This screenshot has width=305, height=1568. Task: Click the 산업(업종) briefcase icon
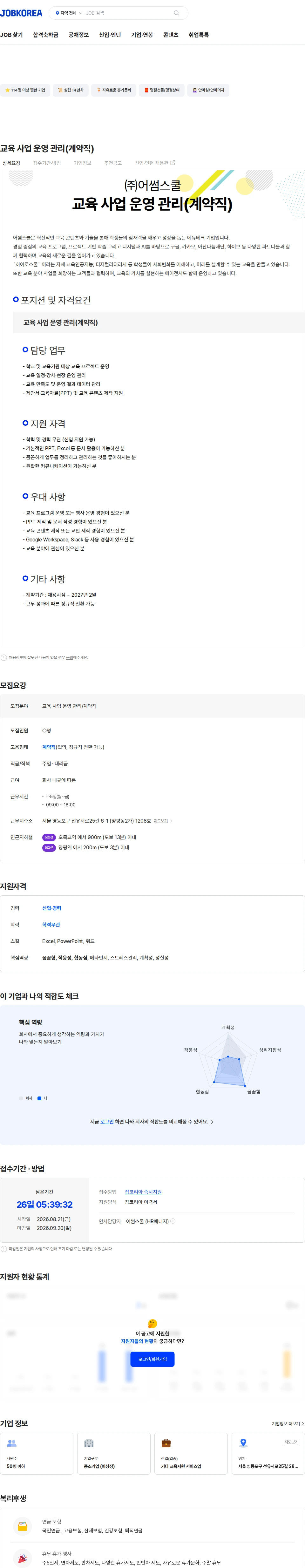pos(166,1443)
